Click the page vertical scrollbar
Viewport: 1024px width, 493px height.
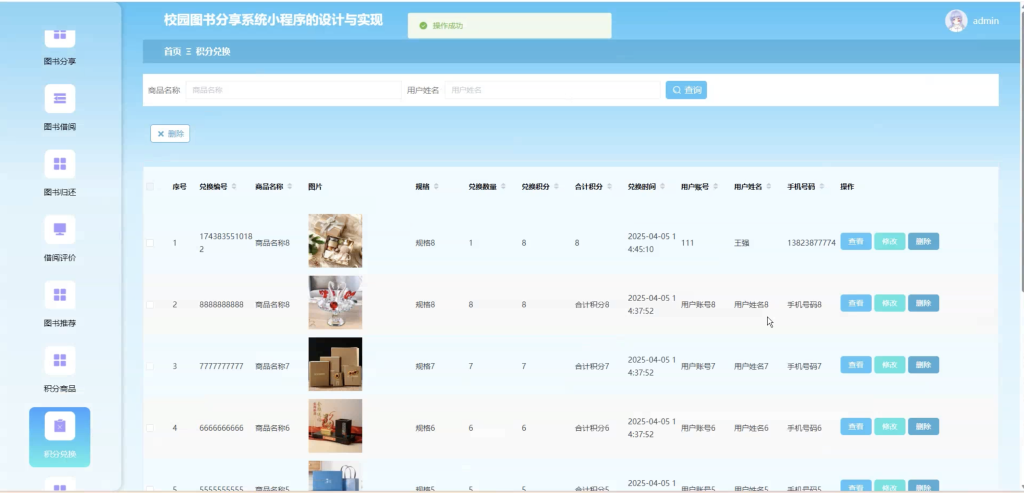[x=1021, y=150]
